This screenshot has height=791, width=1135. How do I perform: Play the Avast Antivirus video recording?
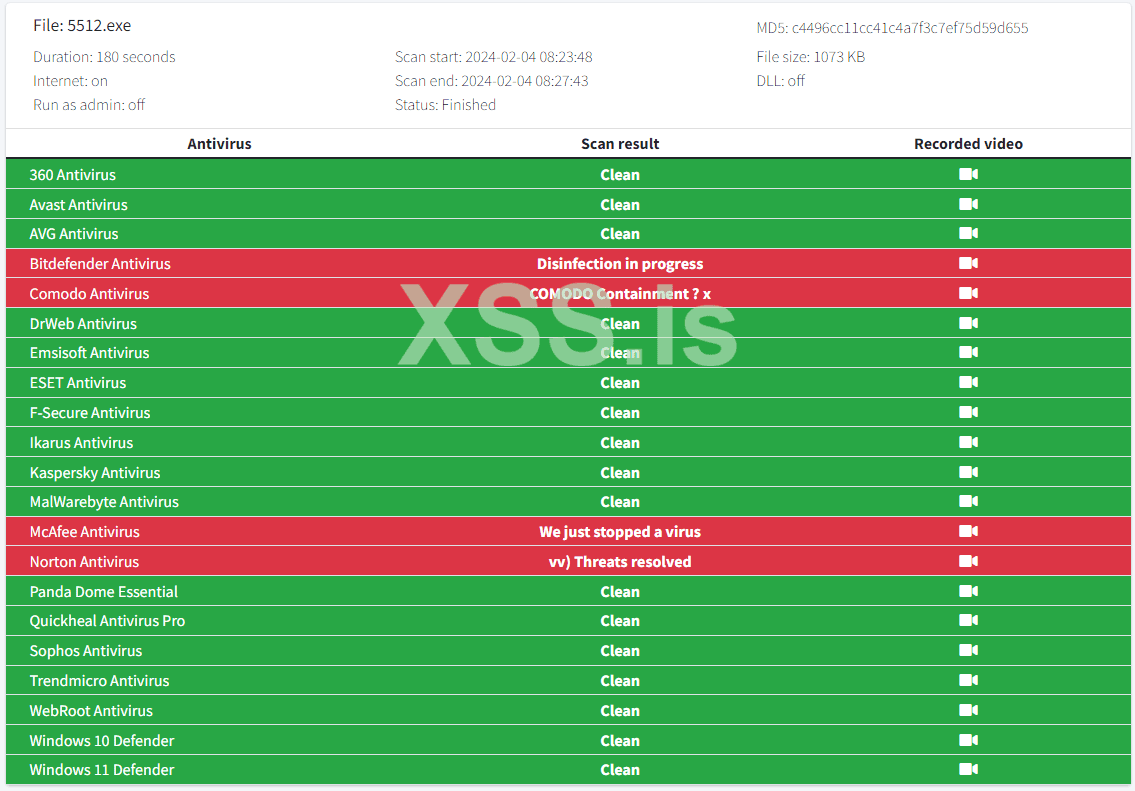pos(968,204)
